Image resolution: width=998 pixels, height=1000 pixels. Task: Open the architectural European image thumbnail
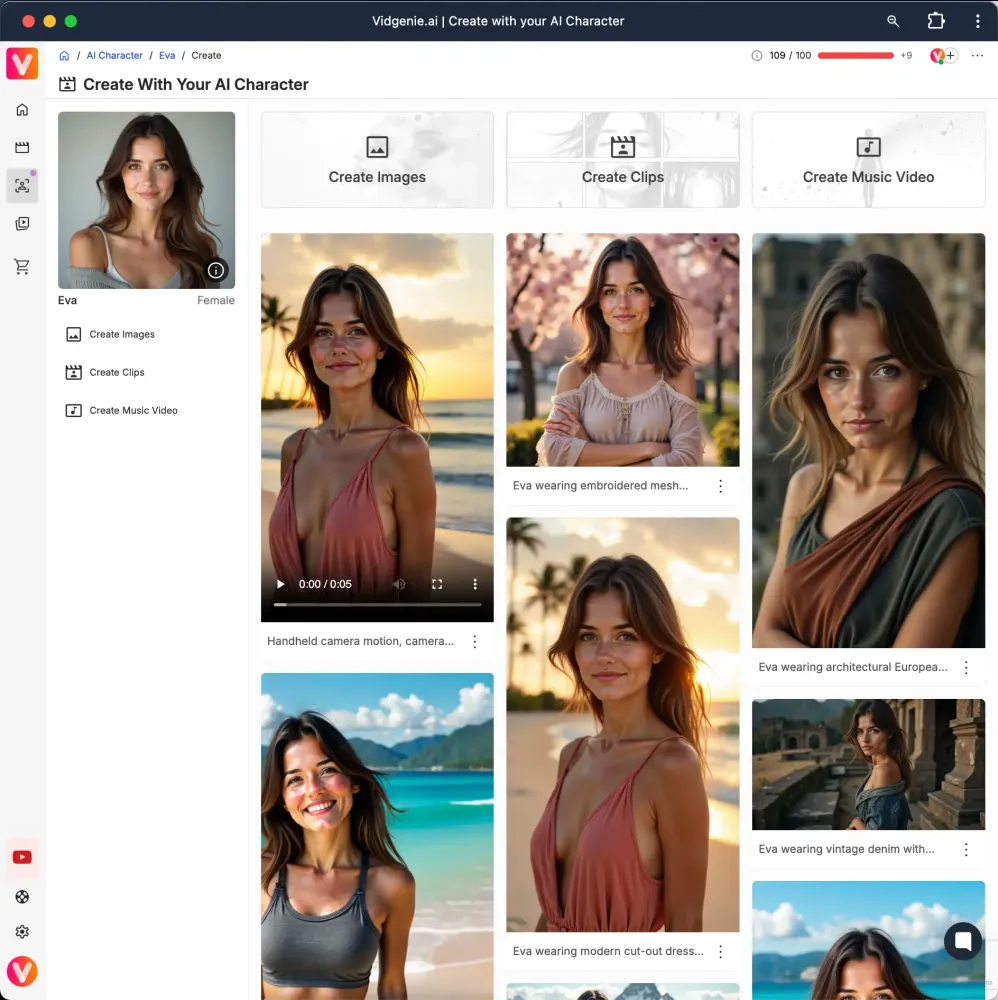[868, 440]
